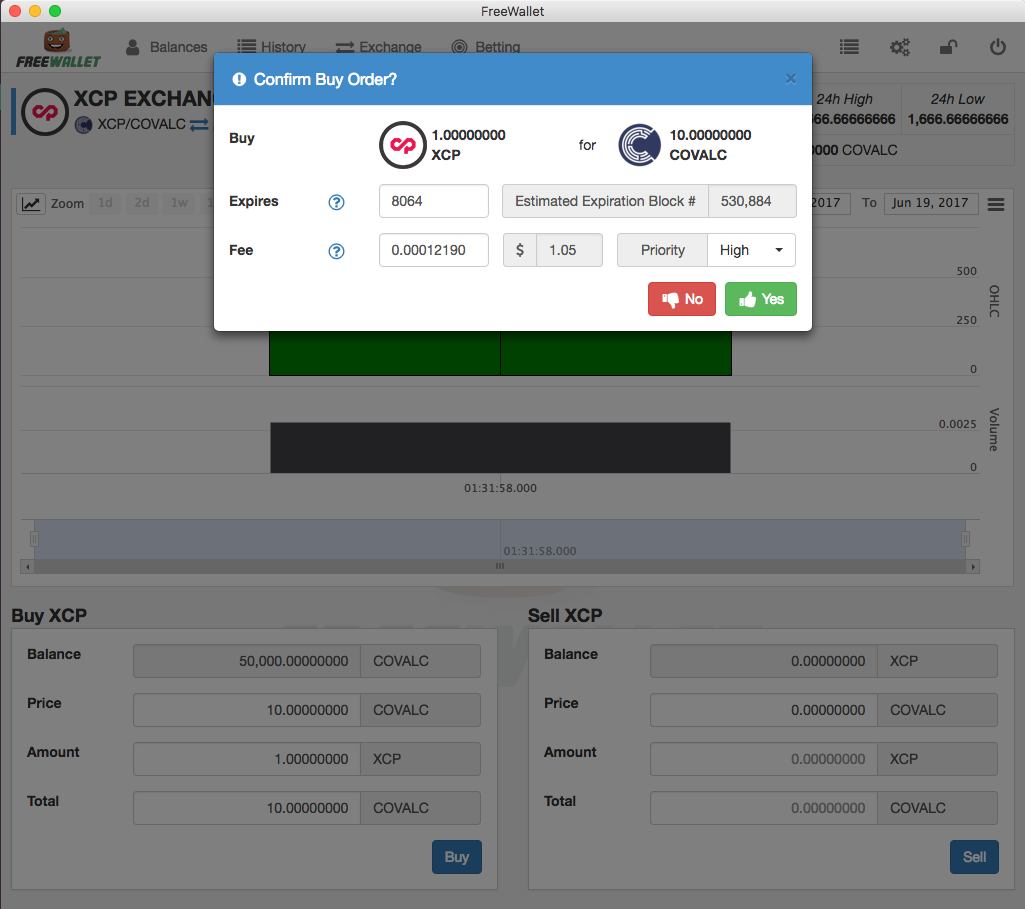1025x909 pixels.
Task: Click the macOS green fullscreen button
Action: coord(55,11)
